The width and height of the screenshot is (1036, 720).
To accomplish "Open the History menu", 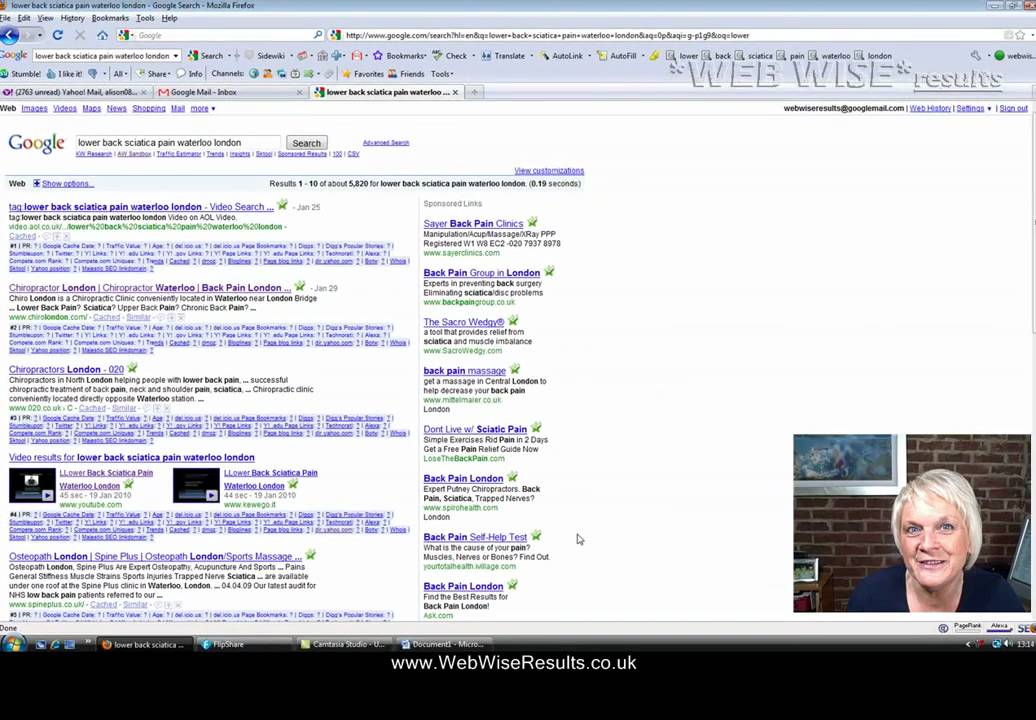I will pos(72,18).
